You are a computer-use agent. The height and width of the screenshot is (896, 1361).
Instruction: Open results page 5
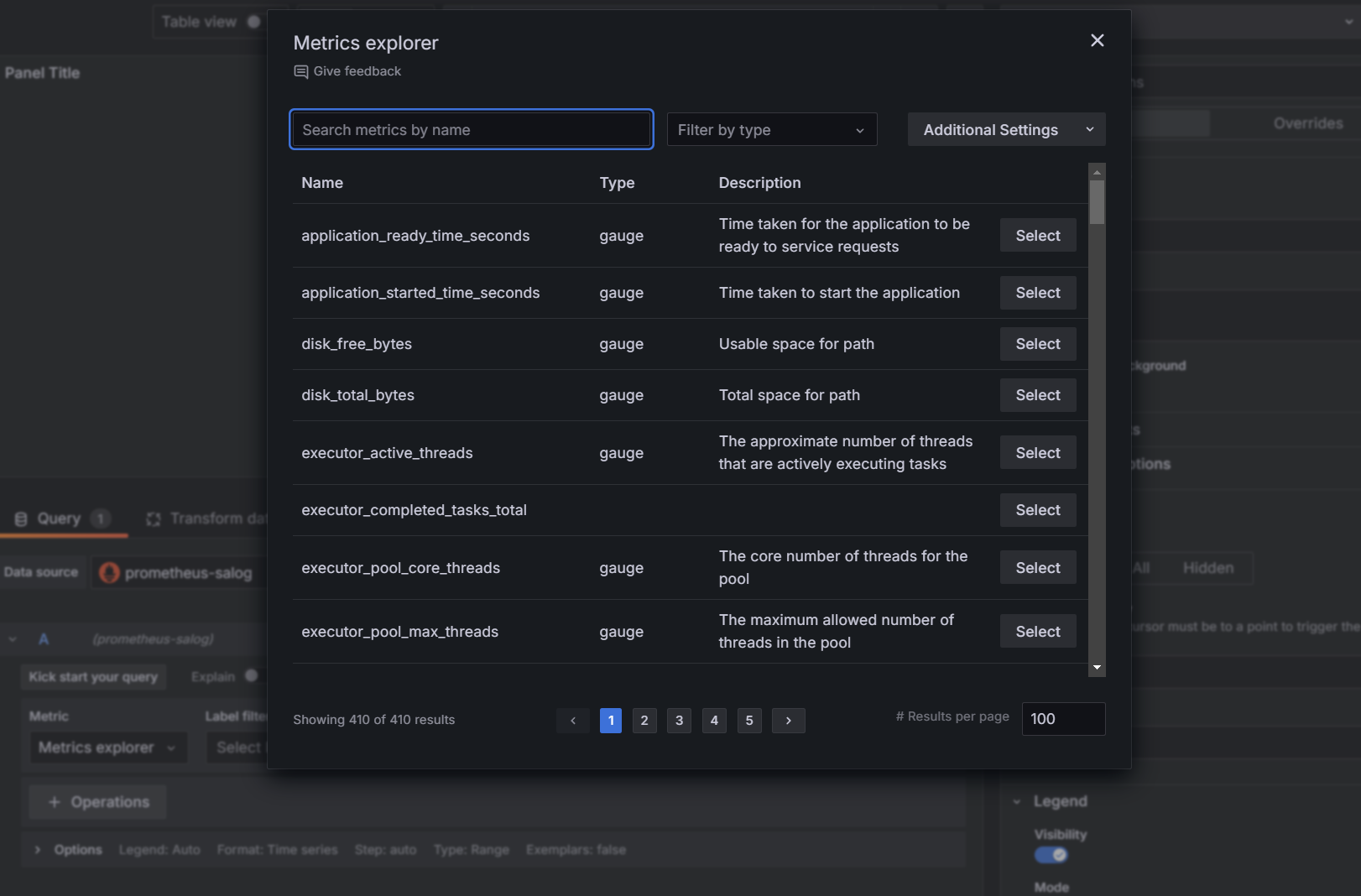point(749,721)
